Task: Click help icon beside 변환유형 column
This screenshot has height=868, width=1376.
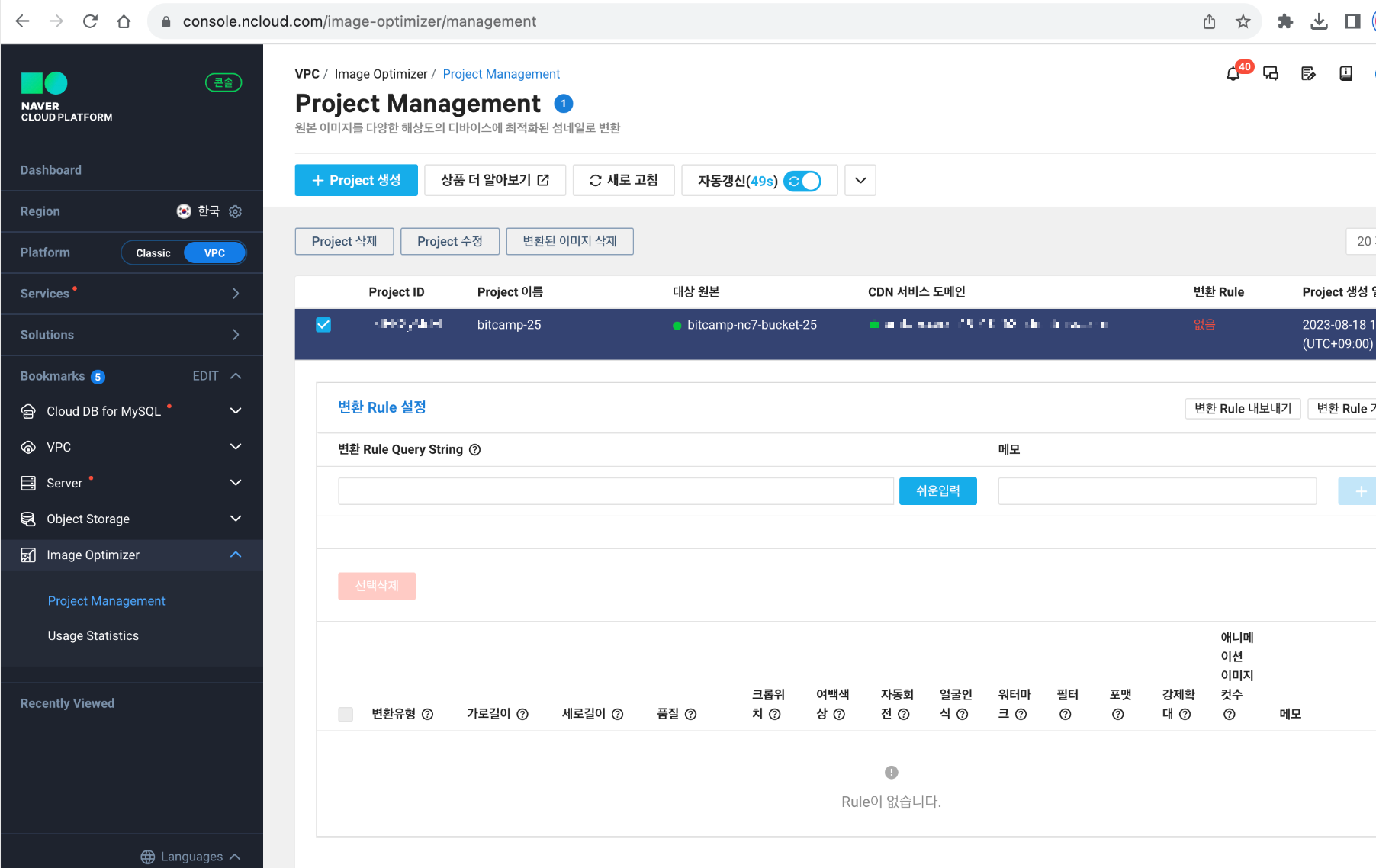Action: (x=427, y=714)
